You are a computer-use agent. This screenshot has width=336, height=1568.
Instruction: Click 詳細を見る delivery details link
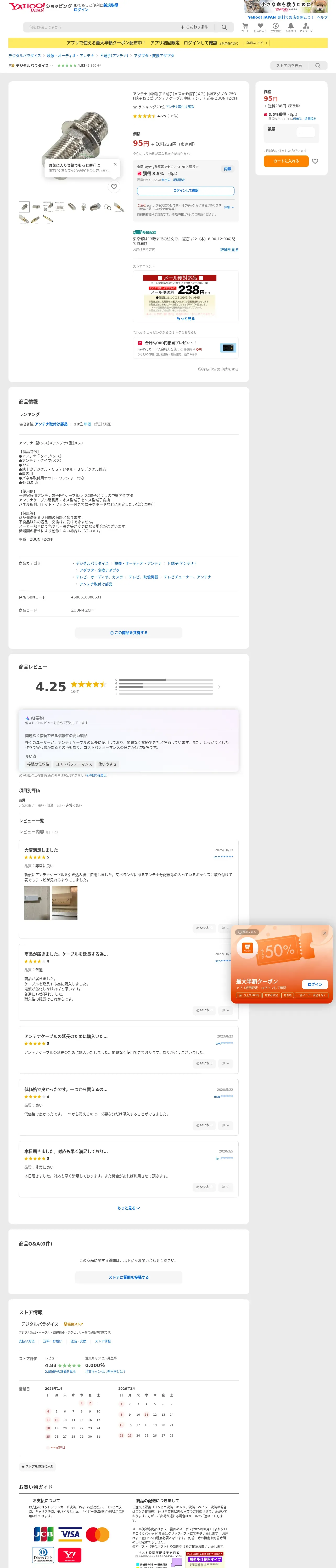pyautogui.click(x=229, y=250)
